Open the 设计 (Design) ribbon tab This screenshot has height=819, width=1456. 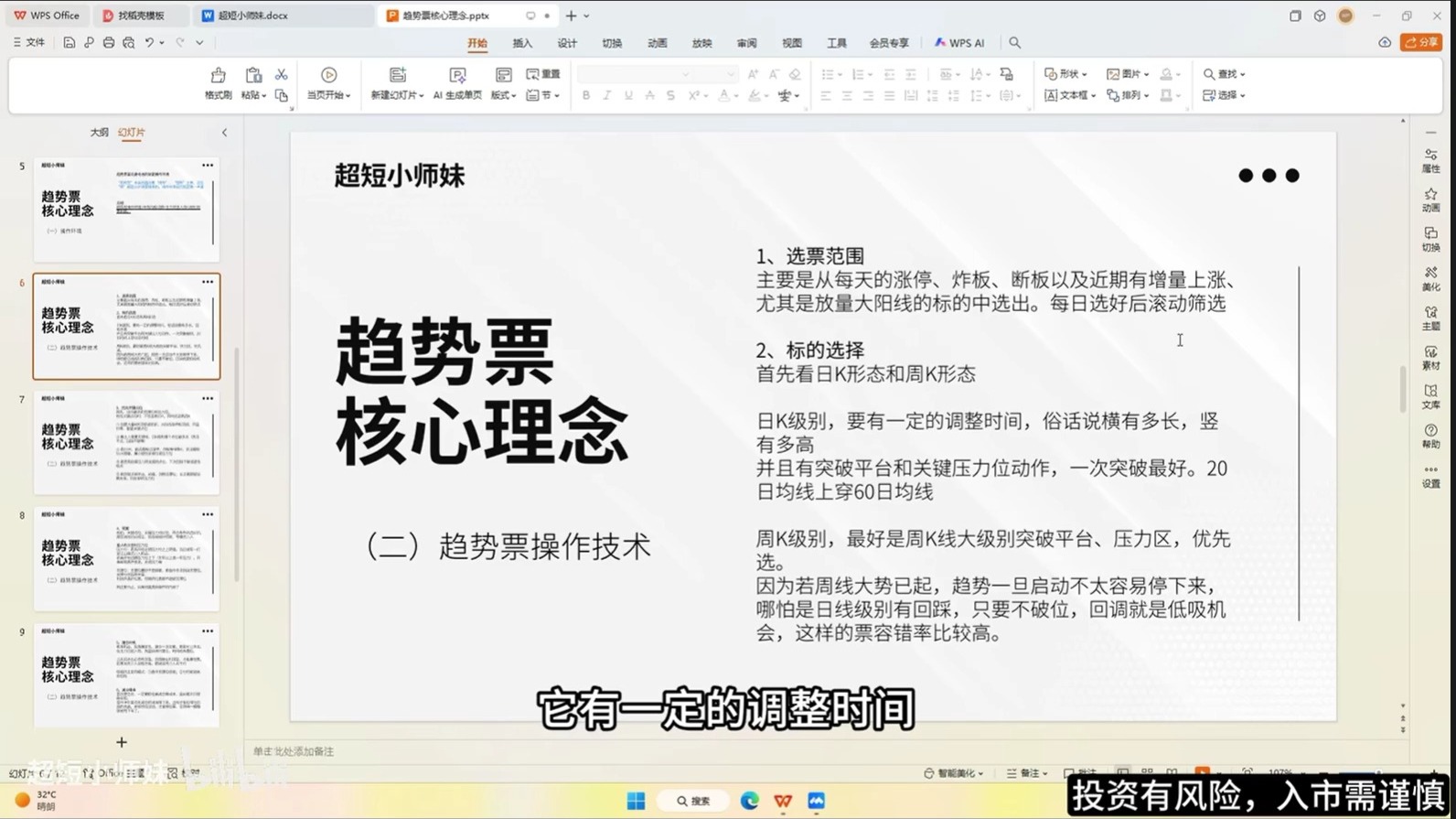click(x=567, y=43)
